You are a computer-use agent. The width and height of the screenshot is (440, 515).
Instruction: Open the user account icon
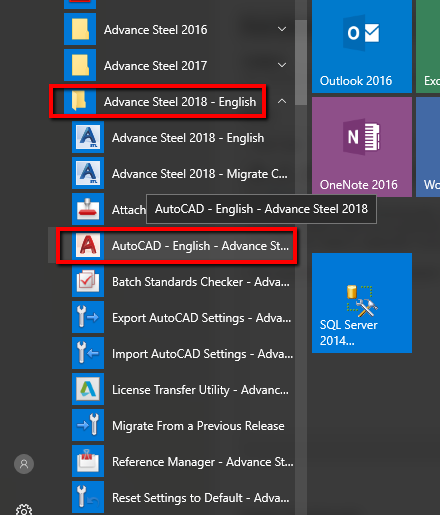coord(24,464)
